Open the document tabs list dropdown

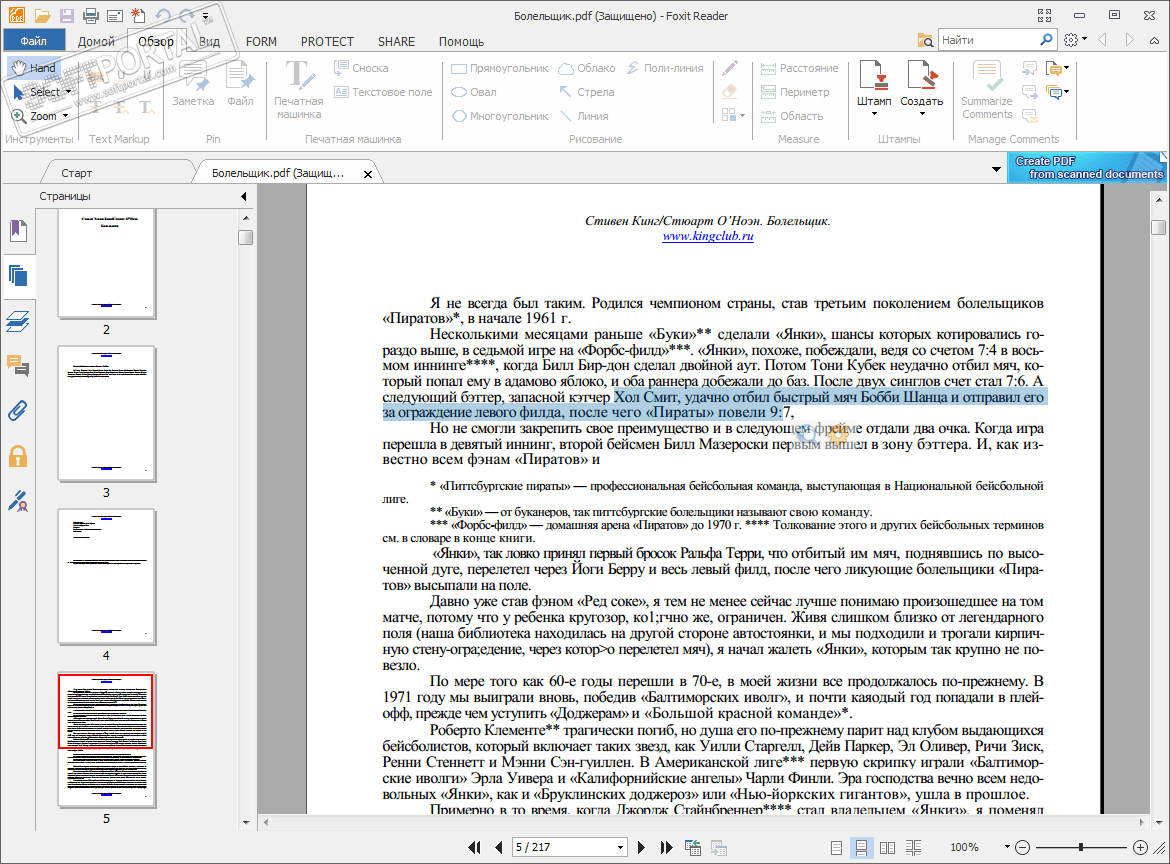point(996,169)
